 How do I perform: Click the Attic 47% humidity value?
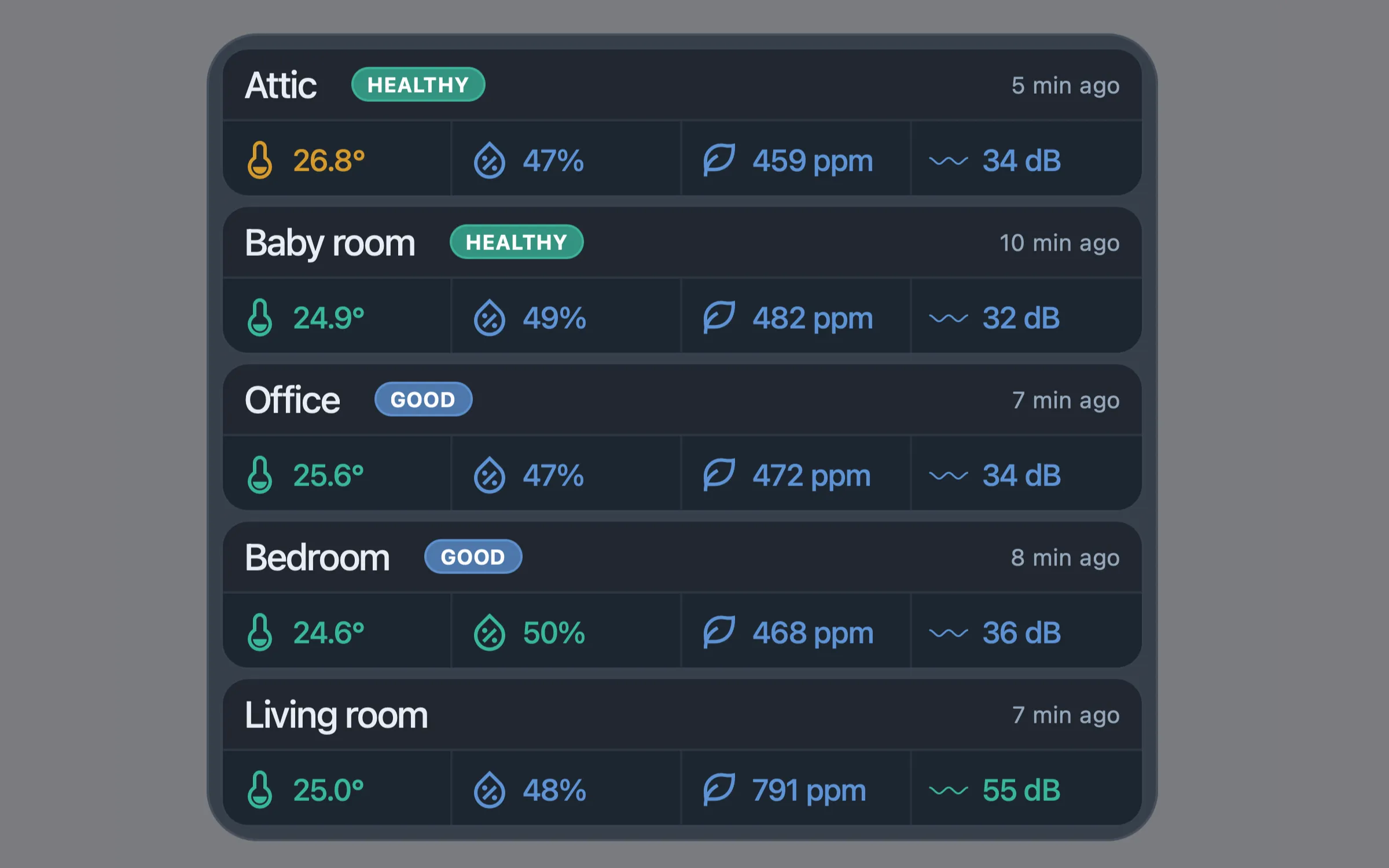pyautogui.click(x=553, y=161)
